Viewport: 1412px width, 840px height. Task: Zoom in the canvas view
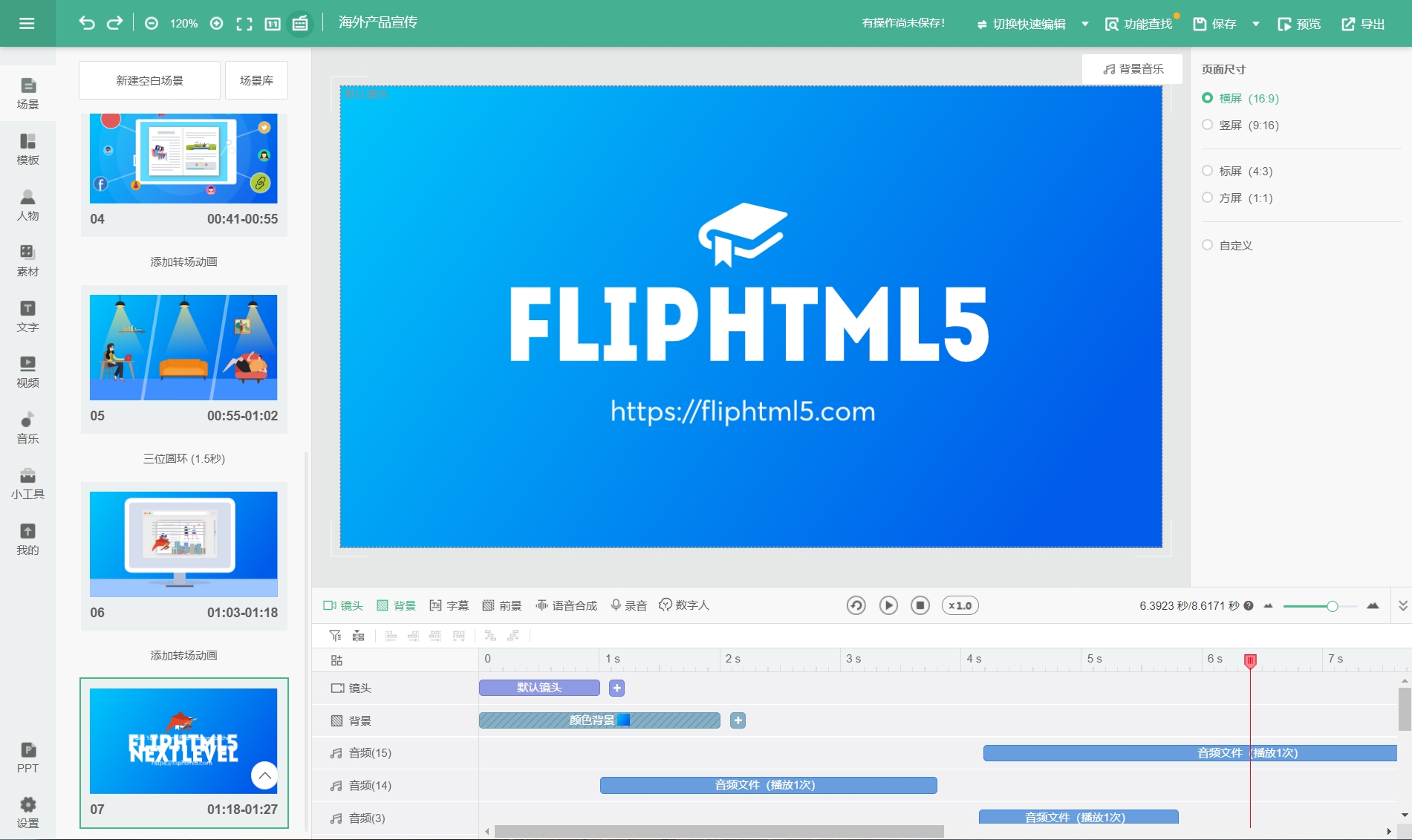pos(217,24)
